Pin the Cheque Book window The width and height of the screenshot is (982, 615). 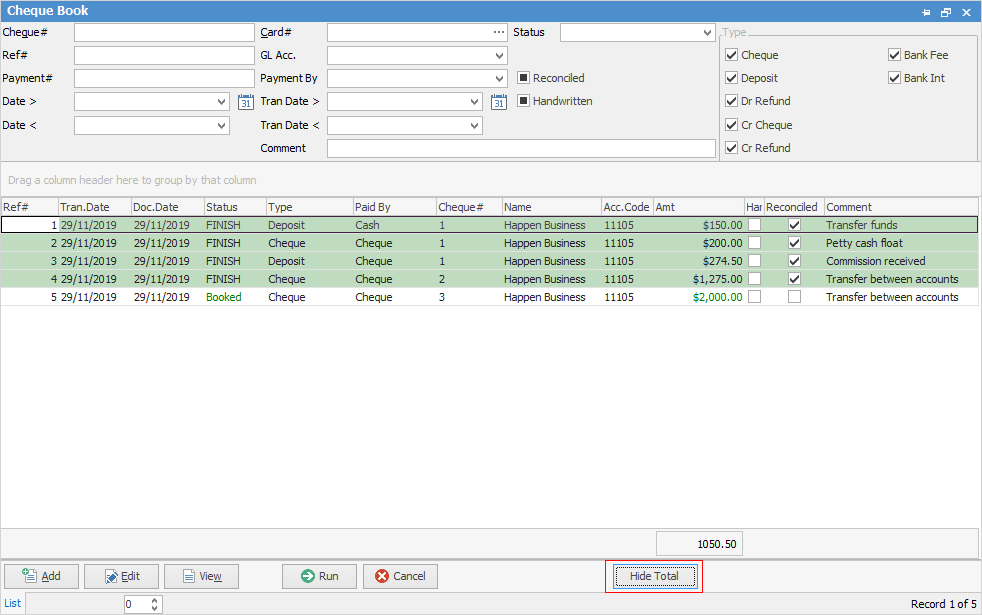926,12
